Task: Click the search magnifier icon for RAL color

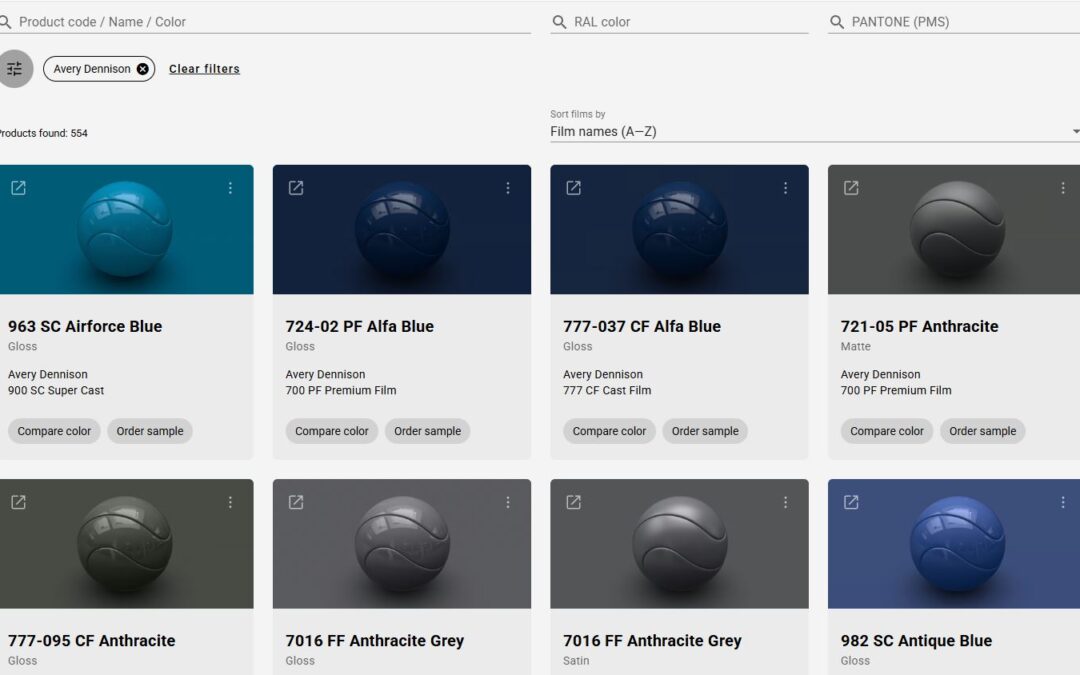Action: coord(559,22)
